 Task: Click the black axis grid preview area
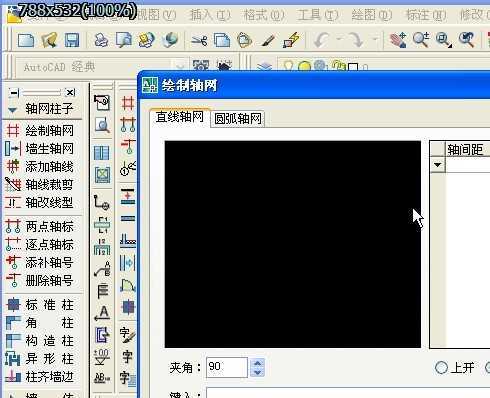point(293,244)
